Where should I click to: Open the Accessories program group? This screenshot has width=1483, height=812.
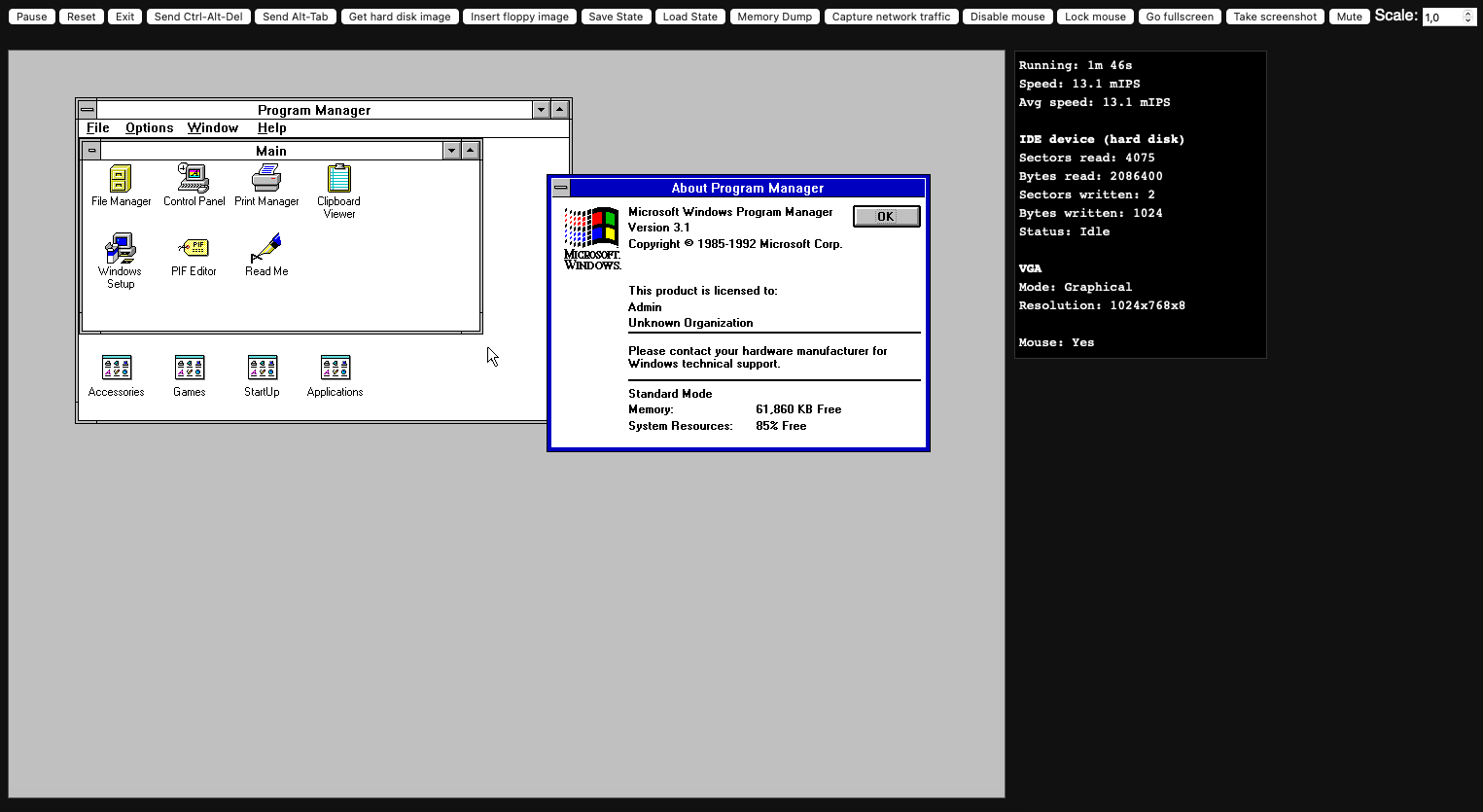tap(117, 369)
